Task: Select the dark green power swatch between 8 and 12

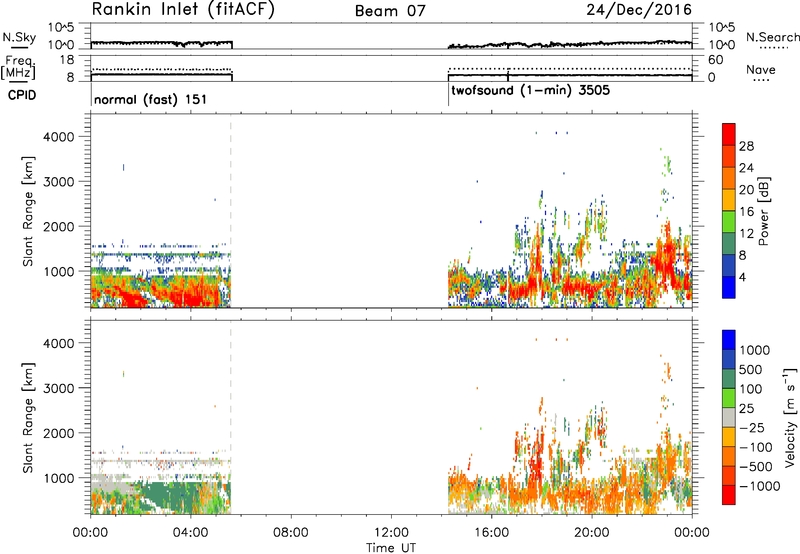Action: 729,244
